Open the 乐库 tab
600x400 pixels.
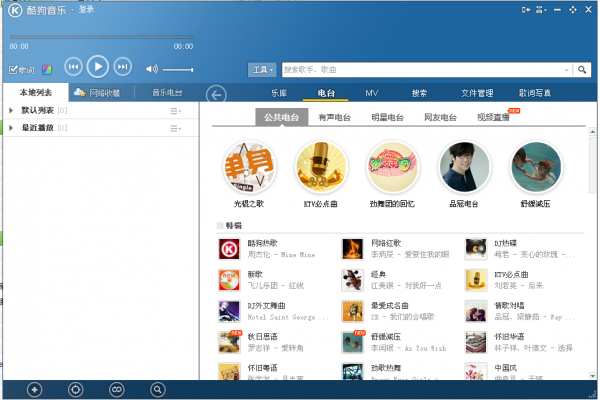(279, 93)
